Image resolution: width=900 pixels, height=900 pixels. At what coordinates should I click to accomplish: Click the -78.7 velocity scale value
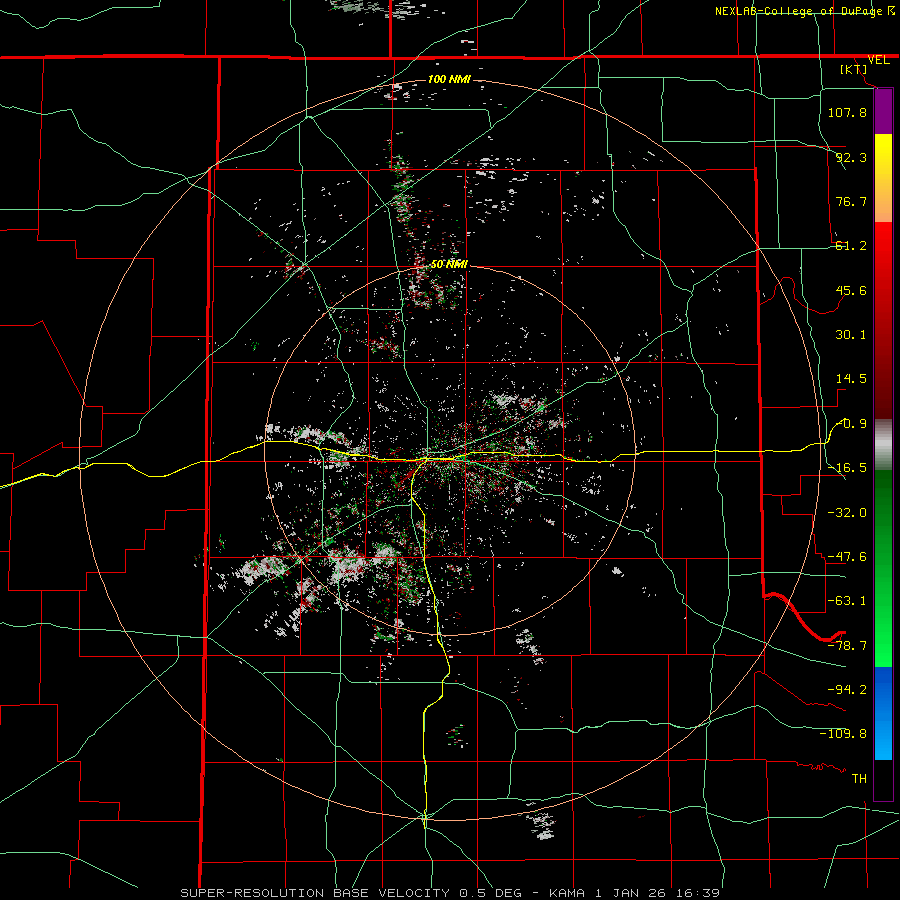(847, 646)
